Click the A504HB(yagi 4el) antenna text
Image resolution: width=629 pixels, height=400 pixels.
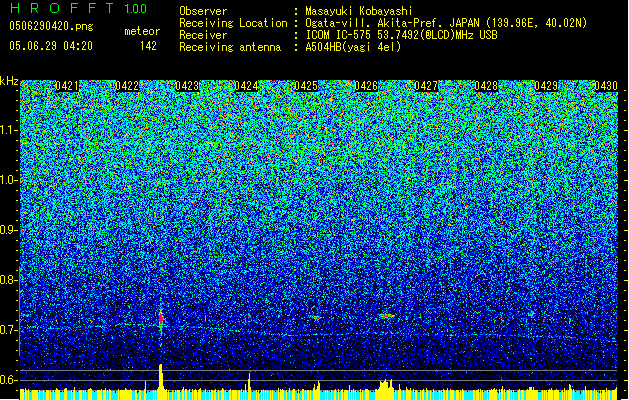tap(353, 47)
